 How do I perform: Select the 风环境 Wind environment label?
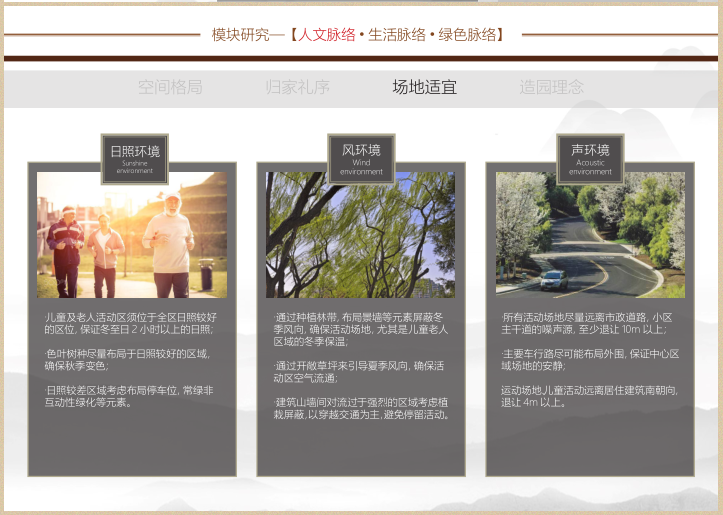[361, 158]
